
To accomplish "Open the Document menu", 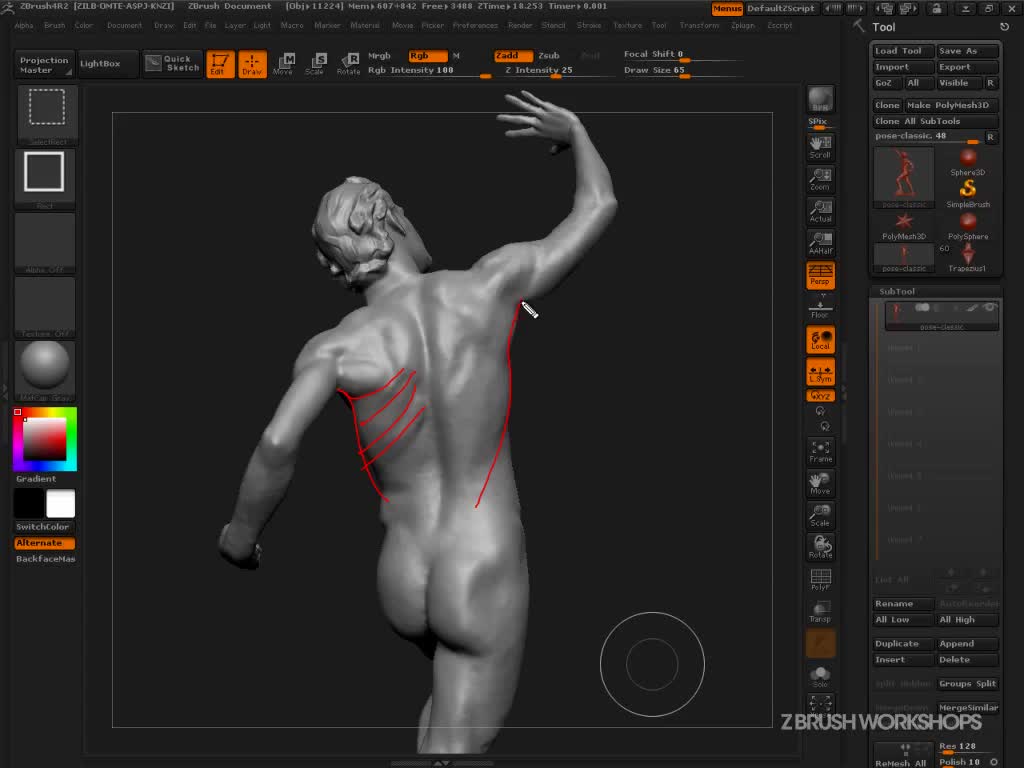I will pos(124,25).
